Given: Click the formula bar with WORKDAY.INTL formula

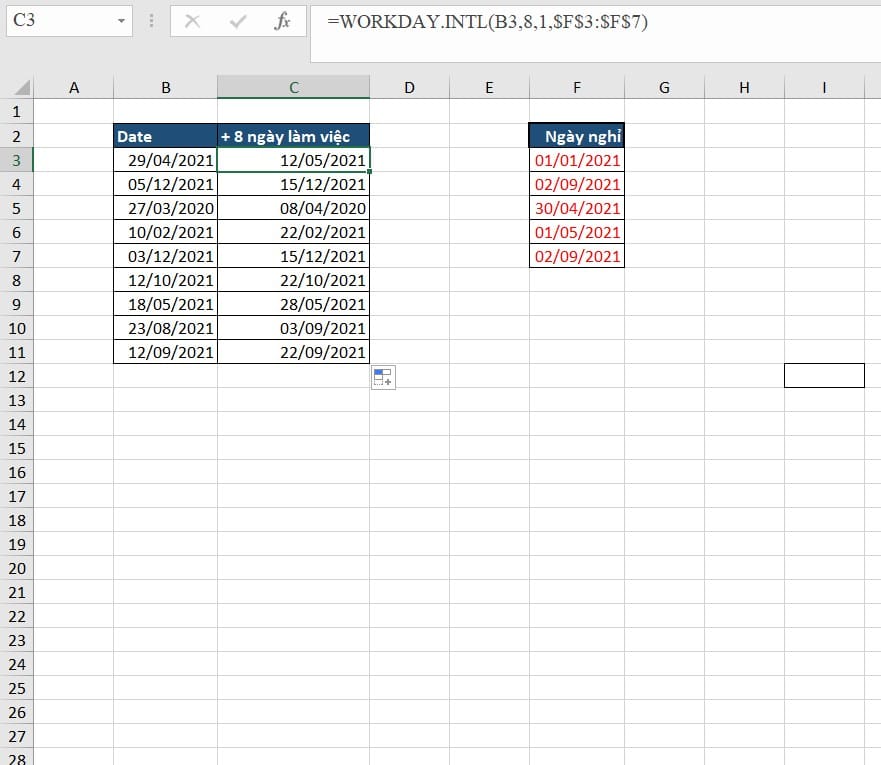Looking at the screenshot, I should pos(590,23).
